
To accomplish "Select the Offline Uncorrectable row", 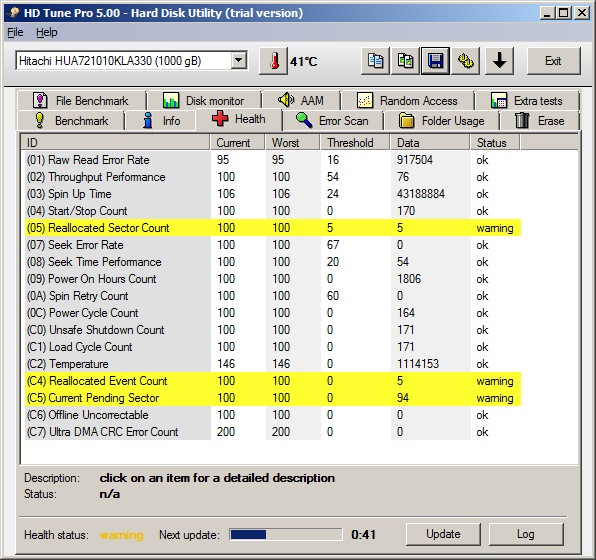I will 273,415.
